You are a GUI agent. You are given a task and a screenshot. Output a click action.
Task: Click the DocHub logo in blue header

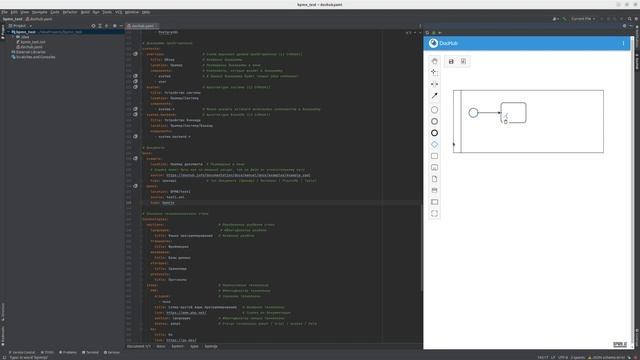click(433, 43)
